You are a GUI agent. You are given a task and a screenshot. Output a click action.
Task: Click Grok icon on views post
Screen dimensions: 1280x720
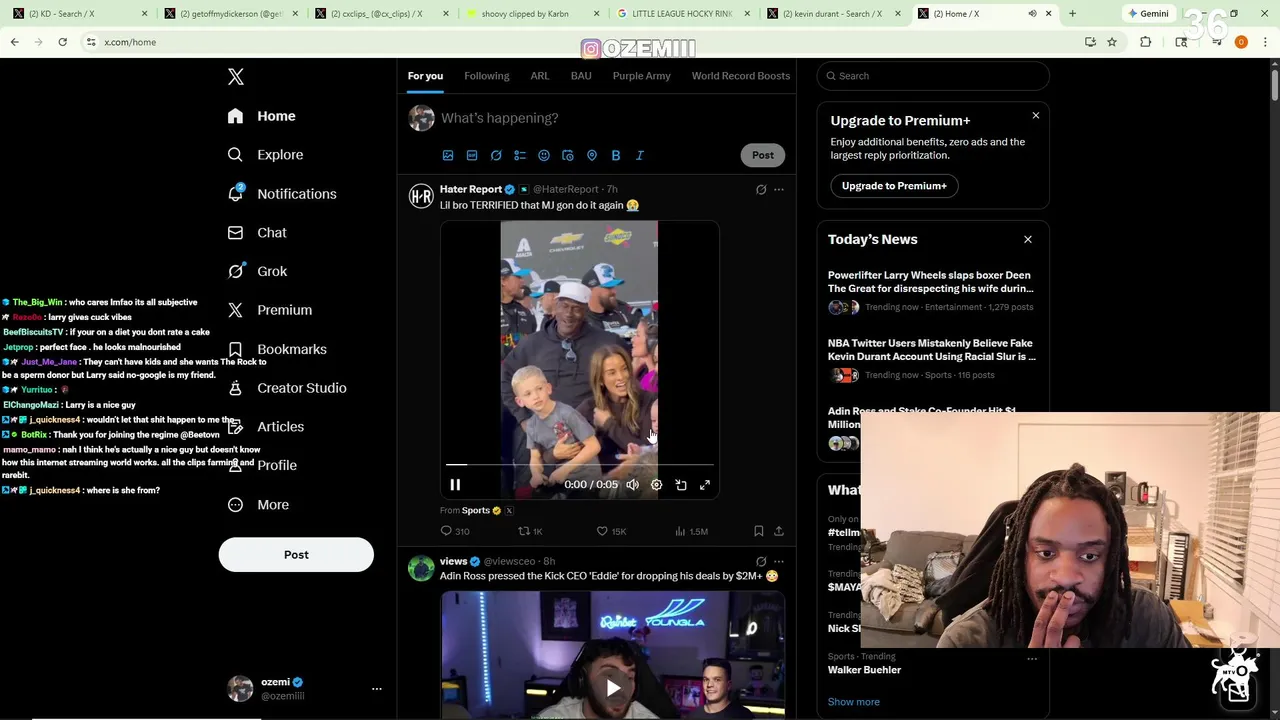tap(761, 562)
